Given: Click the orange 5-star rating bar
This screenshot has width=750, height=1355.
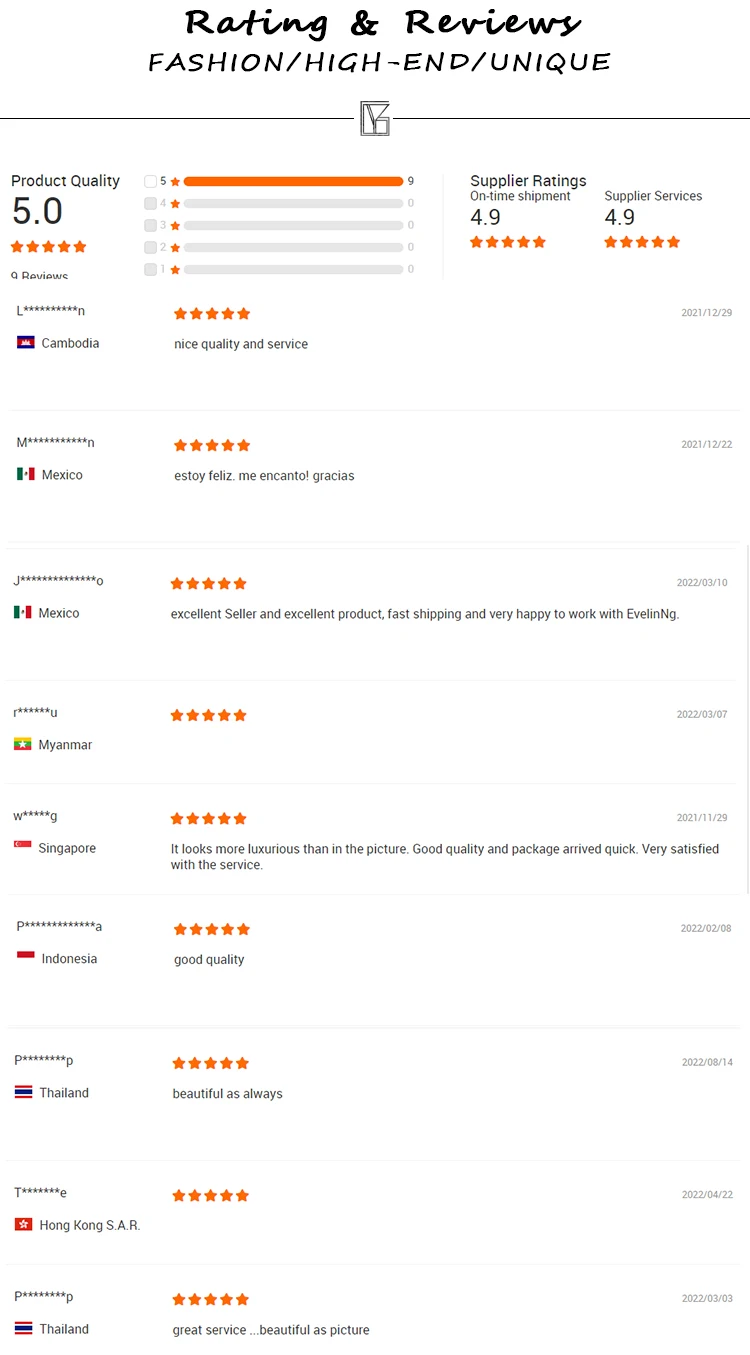Looking at the screenshot, I should tap(293, 181).
